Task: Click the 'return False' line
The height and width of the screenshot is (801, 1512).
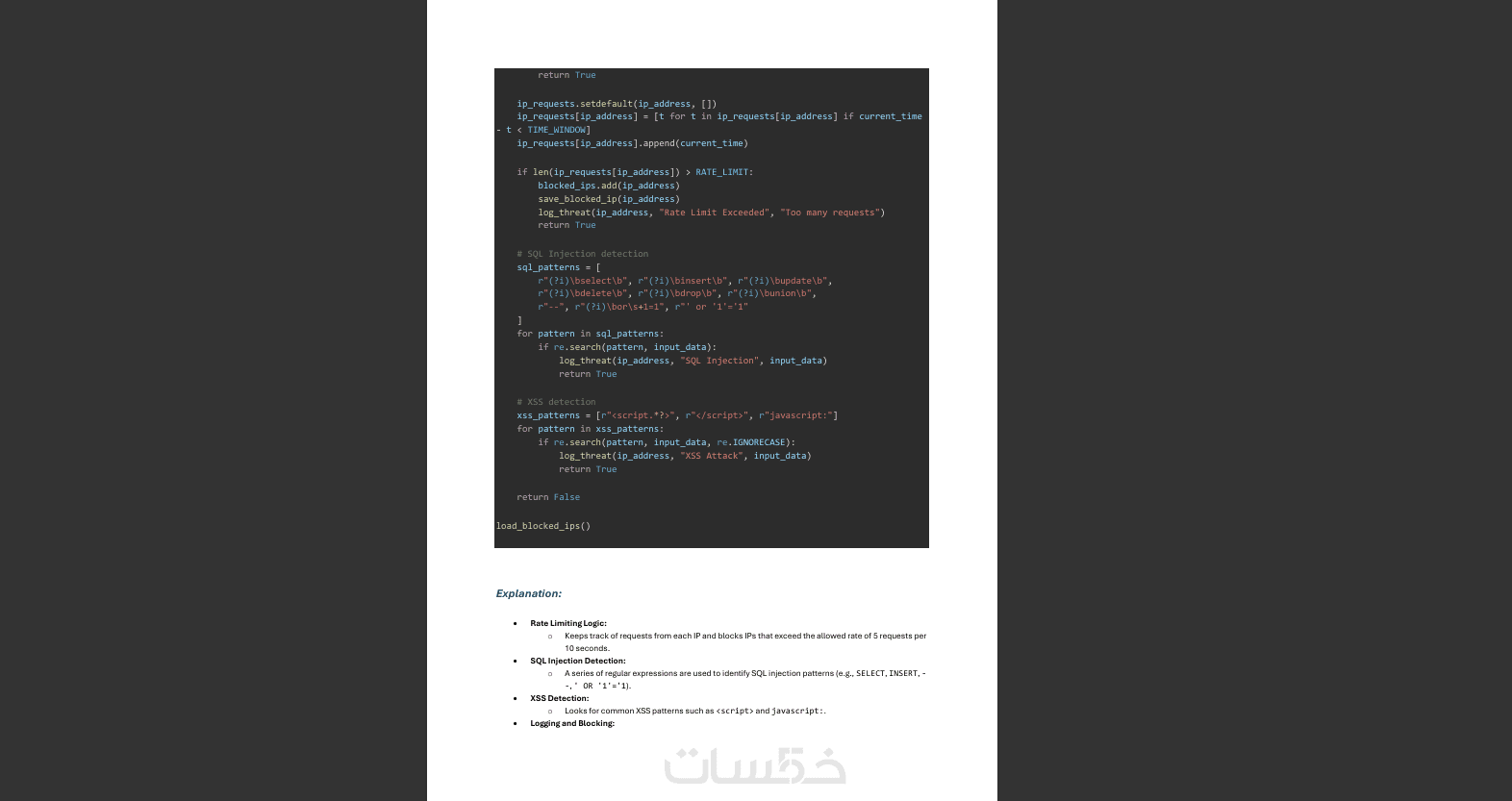Action: 548,497
